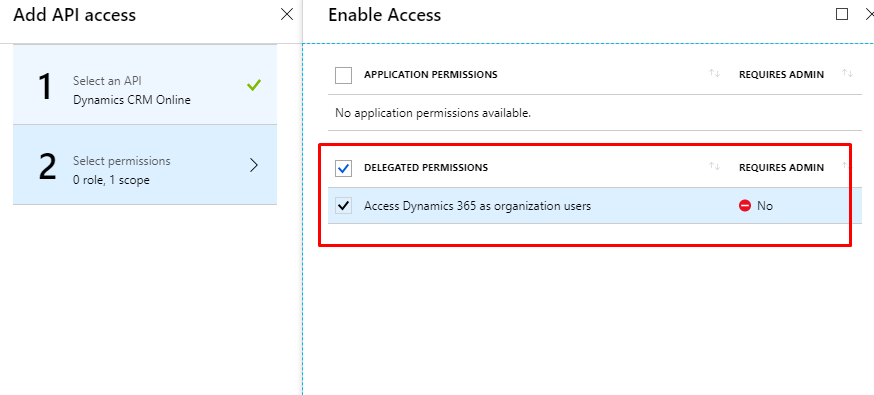Sort by Delegated Permissions arrows icon
The height and width of the screenshot is (395, 874).
click(714, 167)
